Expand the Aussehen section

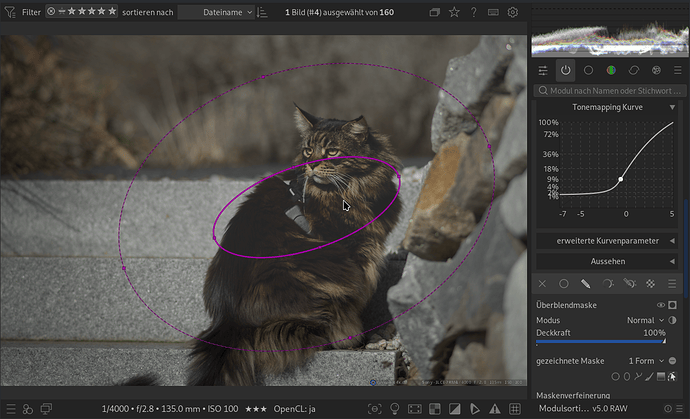(x=608, y=261)
